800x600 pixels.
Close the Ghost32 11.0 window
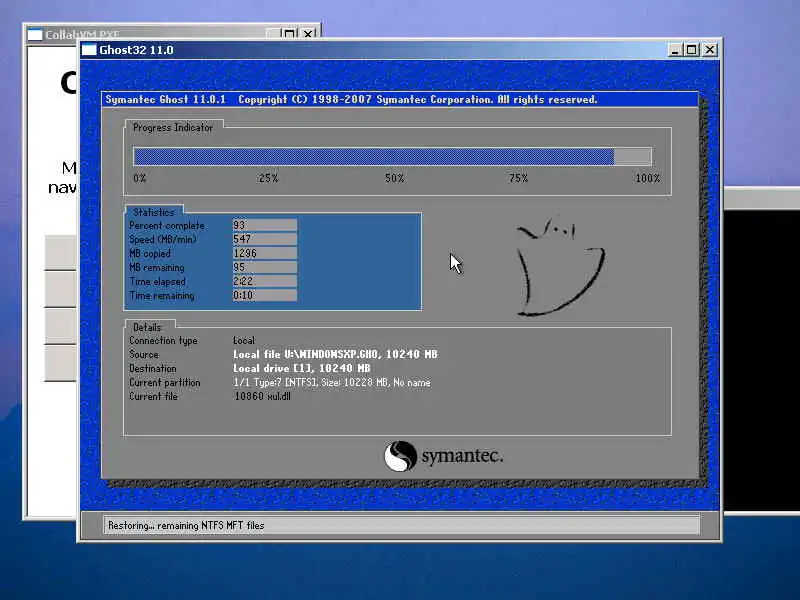710,49
